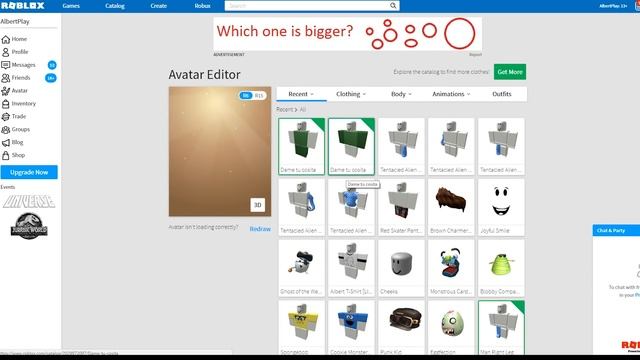Click the 'Explore the catalog' text

pos(441,72)
